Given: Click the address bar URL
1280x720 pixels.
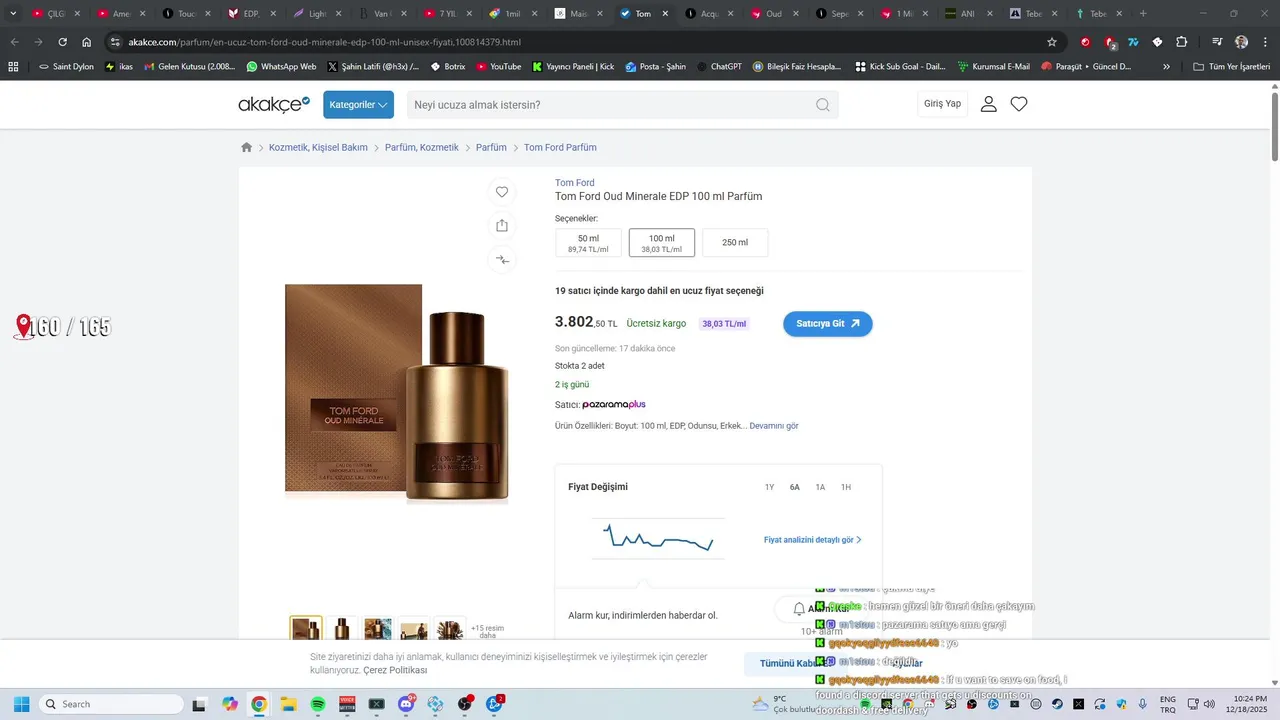Looking at the screenshot, I should pyautogui.click(x=324, y=42).
